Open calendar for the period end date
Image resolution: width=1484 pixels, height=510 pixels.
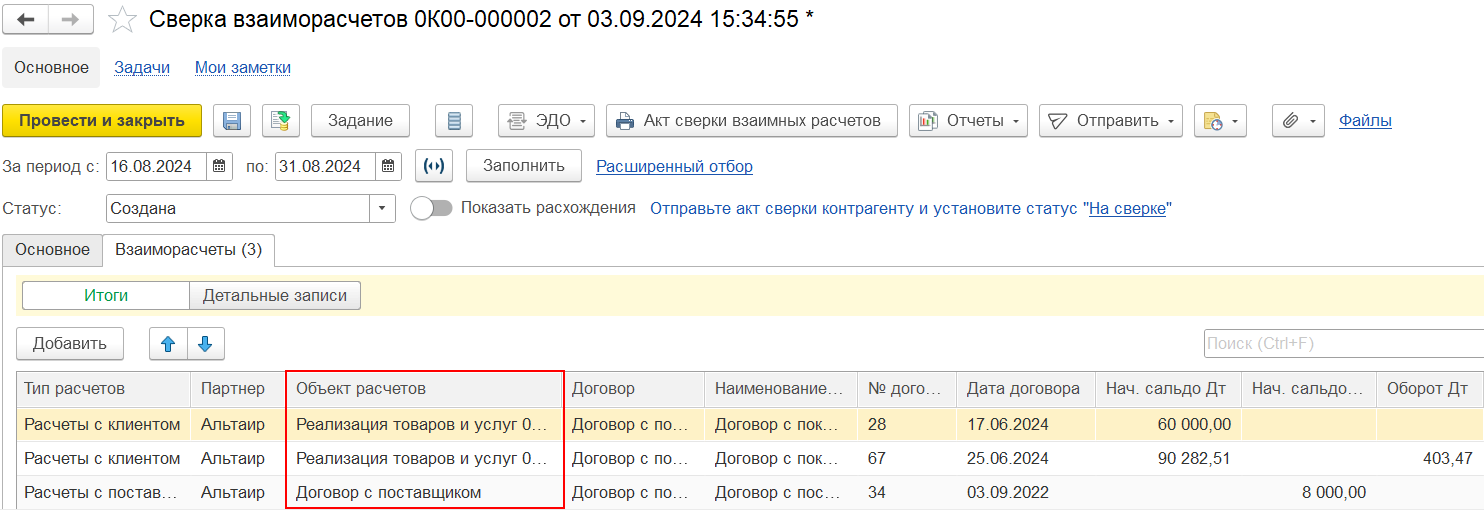389,166
